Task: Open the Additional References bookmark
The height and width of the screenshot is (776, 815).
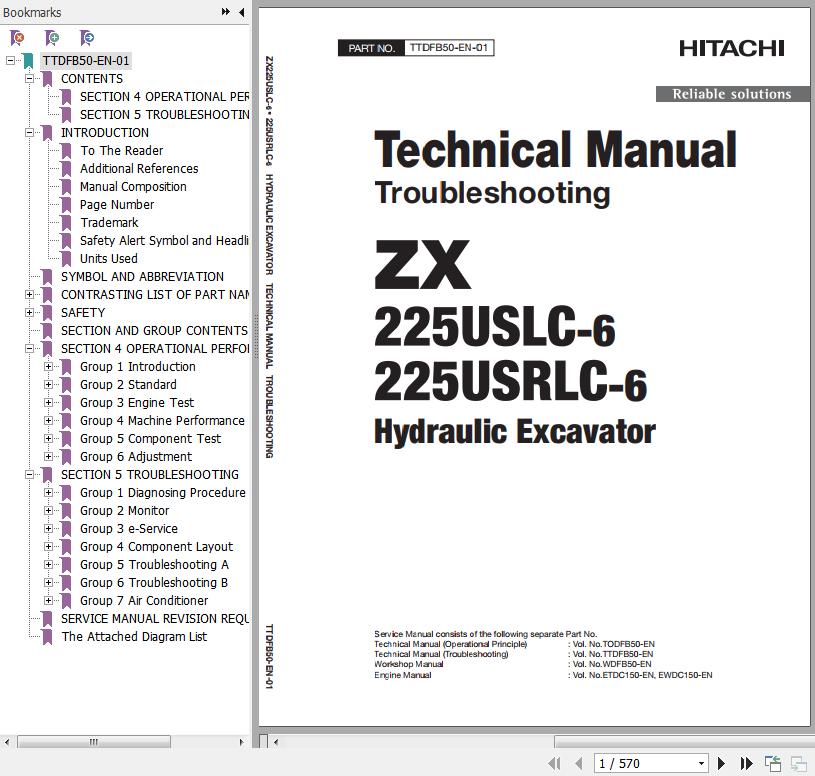Action: (139, 169)
